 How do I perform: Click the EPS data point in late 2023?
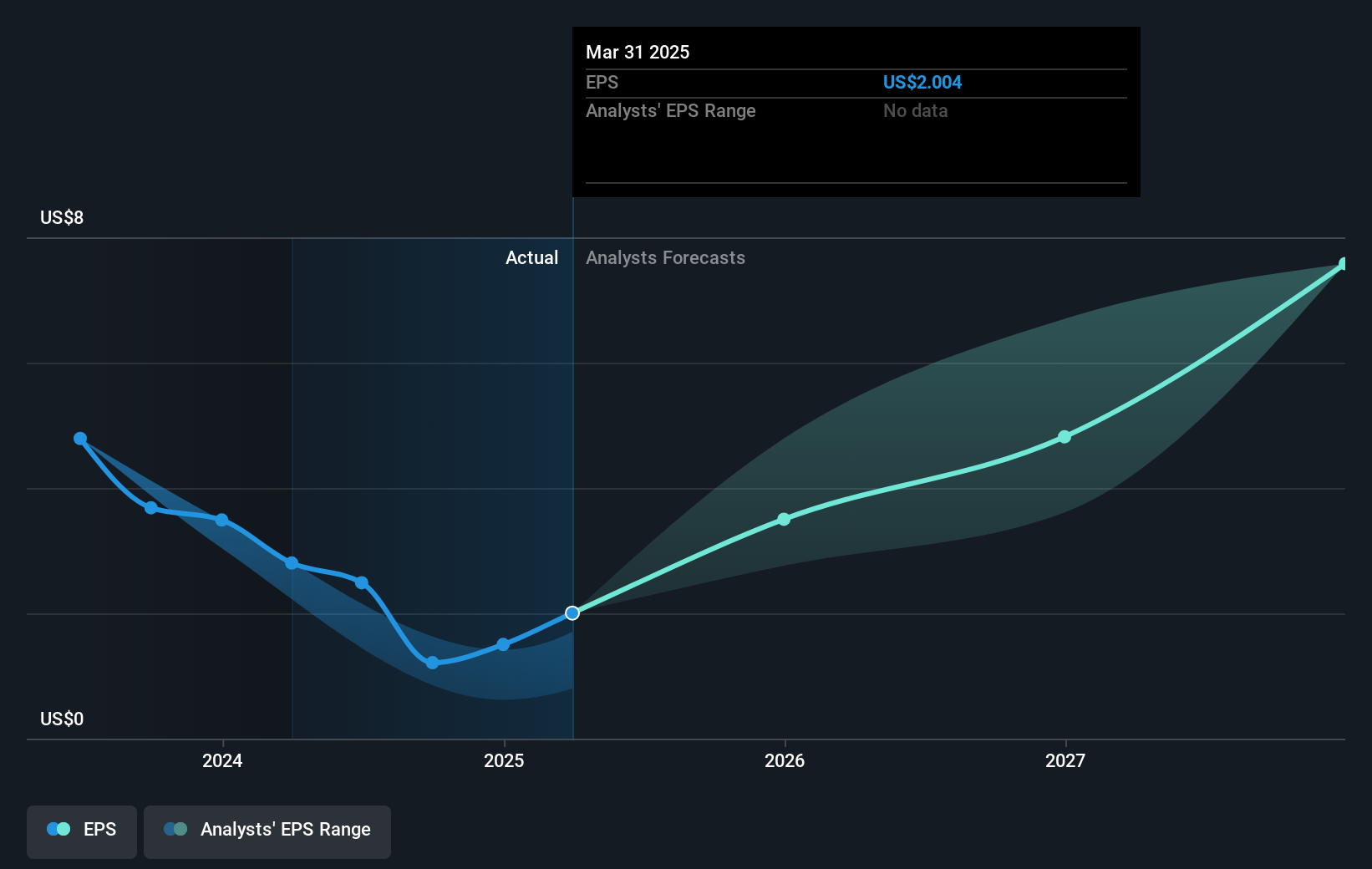coord(150,508)
